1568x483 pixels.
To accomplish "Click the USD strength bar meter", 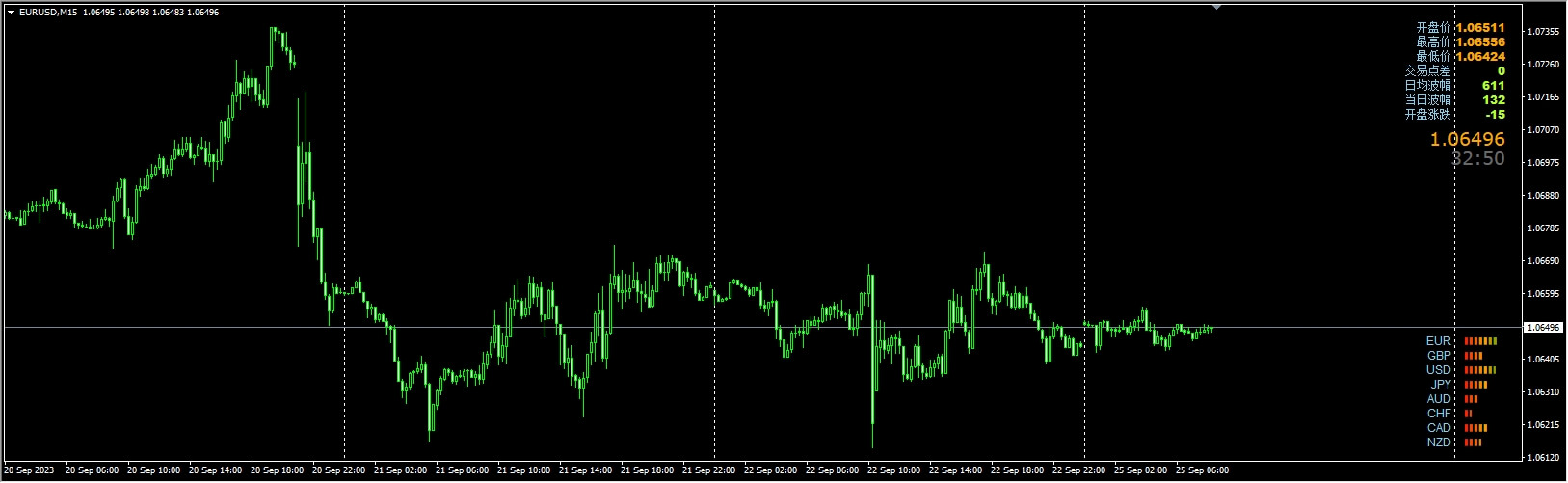I will click(1479, 370).
